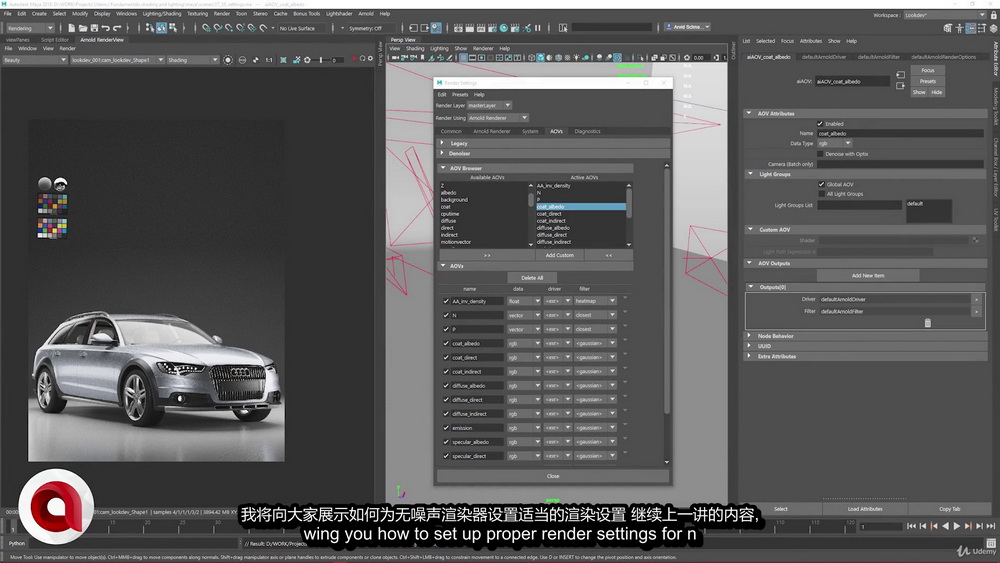Click the Undo arrow icon
The height and width of the screenshot is (563, 1000).
106,28
